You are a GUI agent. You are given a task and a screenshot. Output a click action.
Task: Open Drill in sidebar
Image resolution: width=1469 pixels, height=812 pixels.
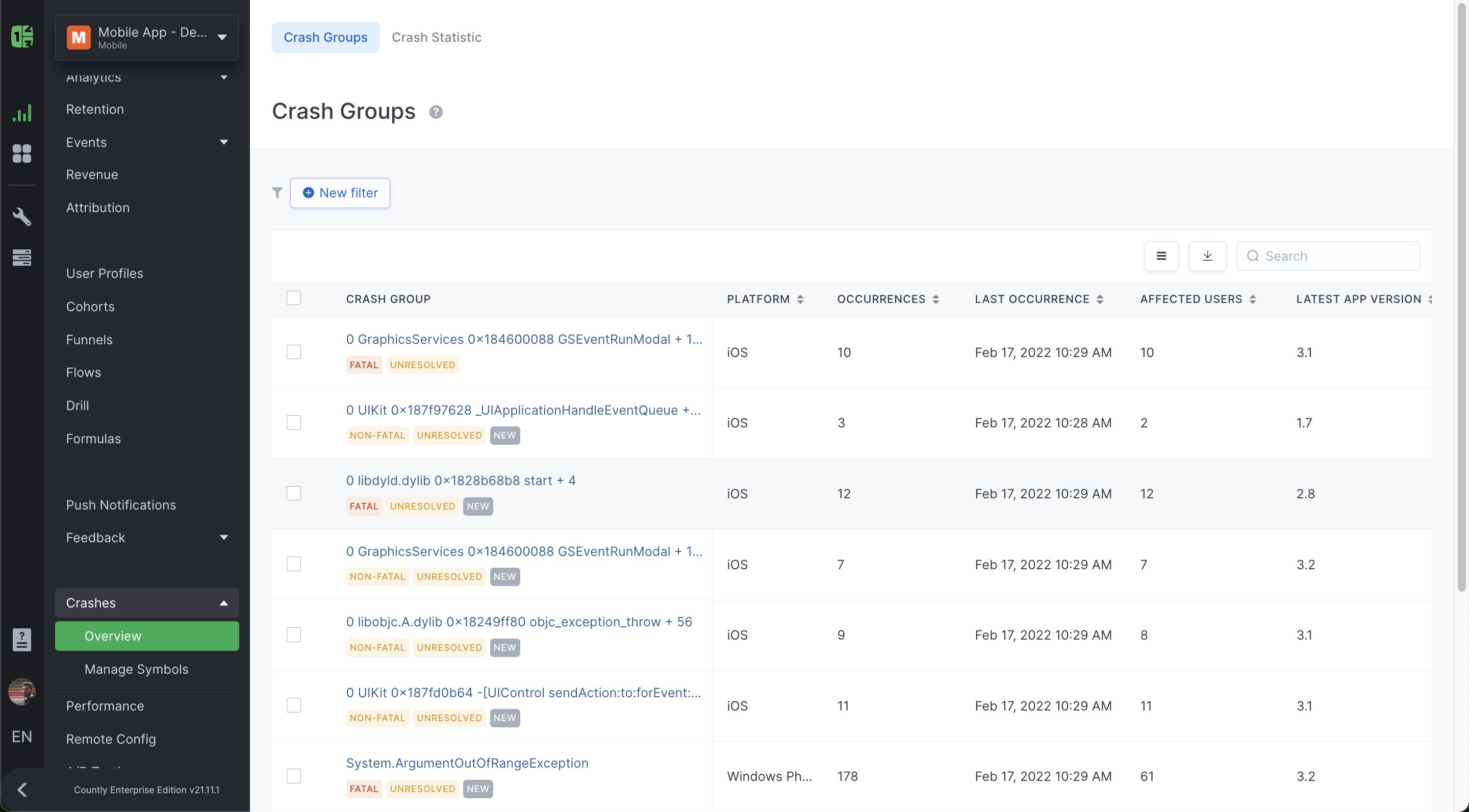coord(78,405)
